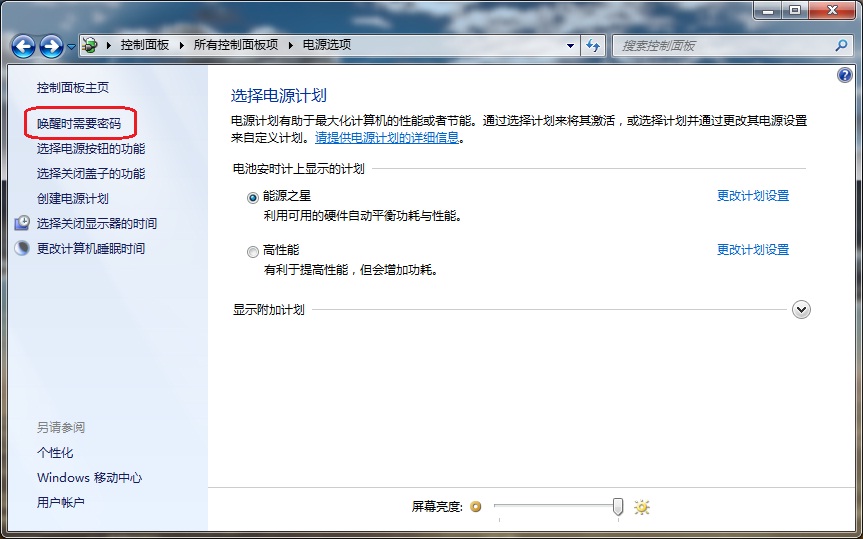Open 用户帐户 link
The image size is (863, 539).
tap(61, 503)
